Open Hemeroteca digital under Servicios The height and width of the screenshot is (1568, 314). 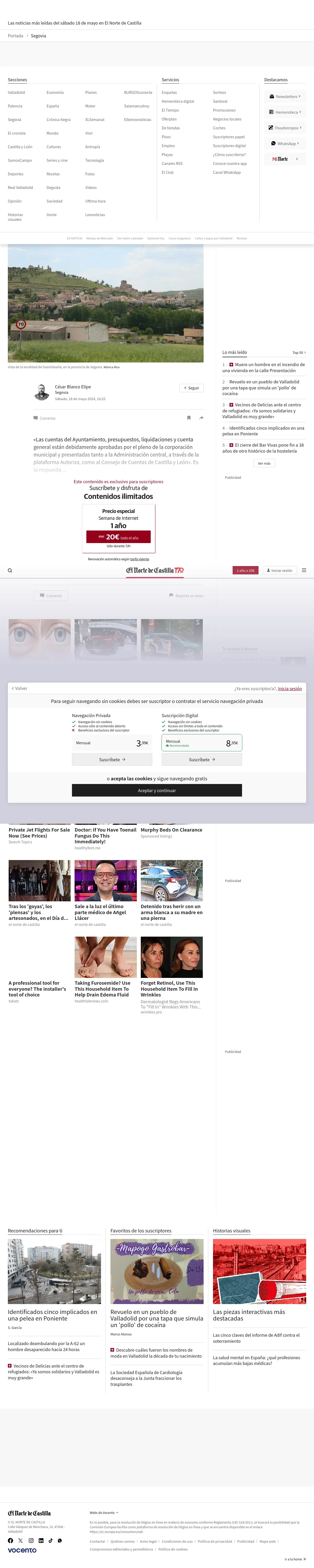[178, 102]
